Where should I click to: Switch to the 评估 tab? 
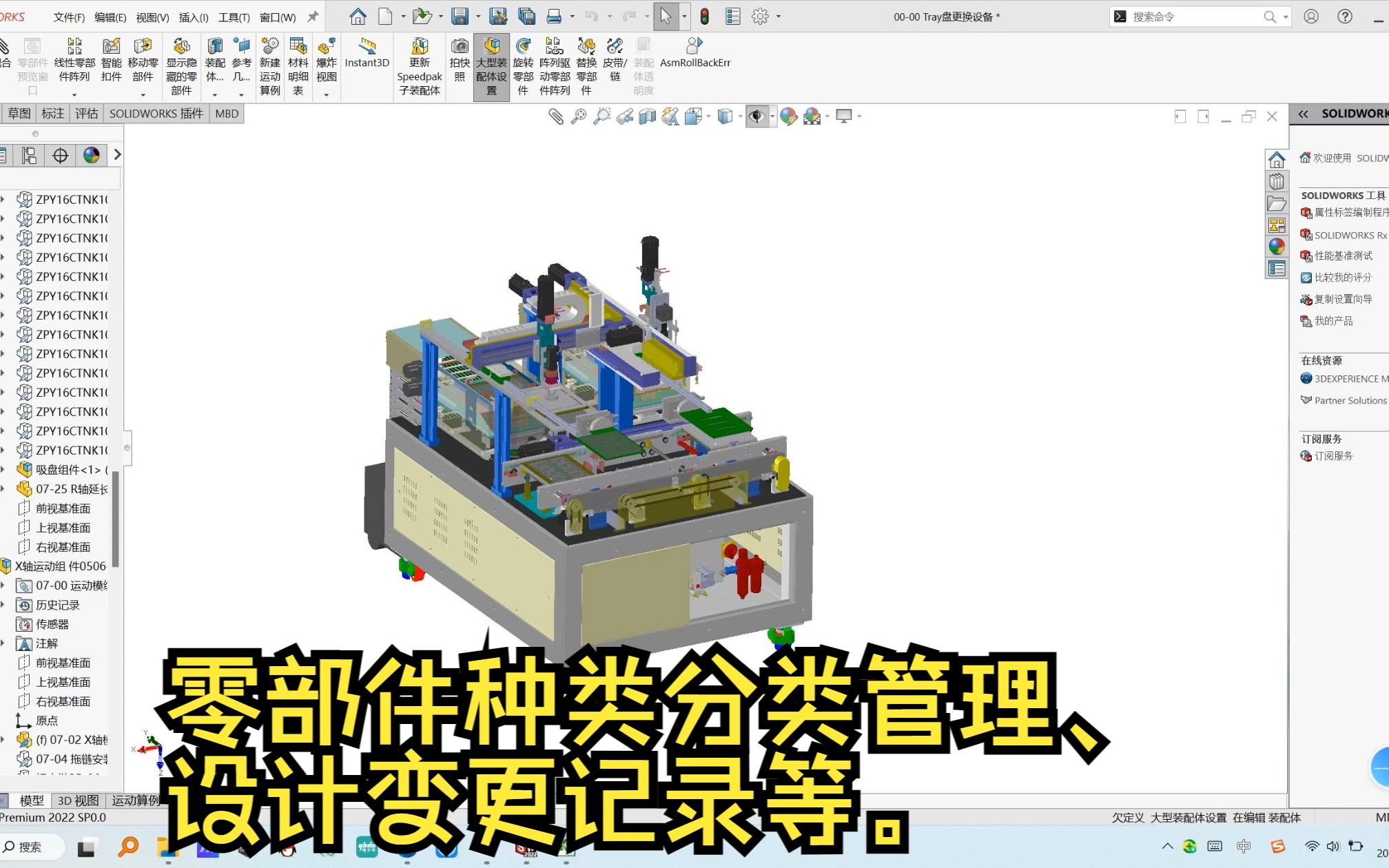coord(87,114)
